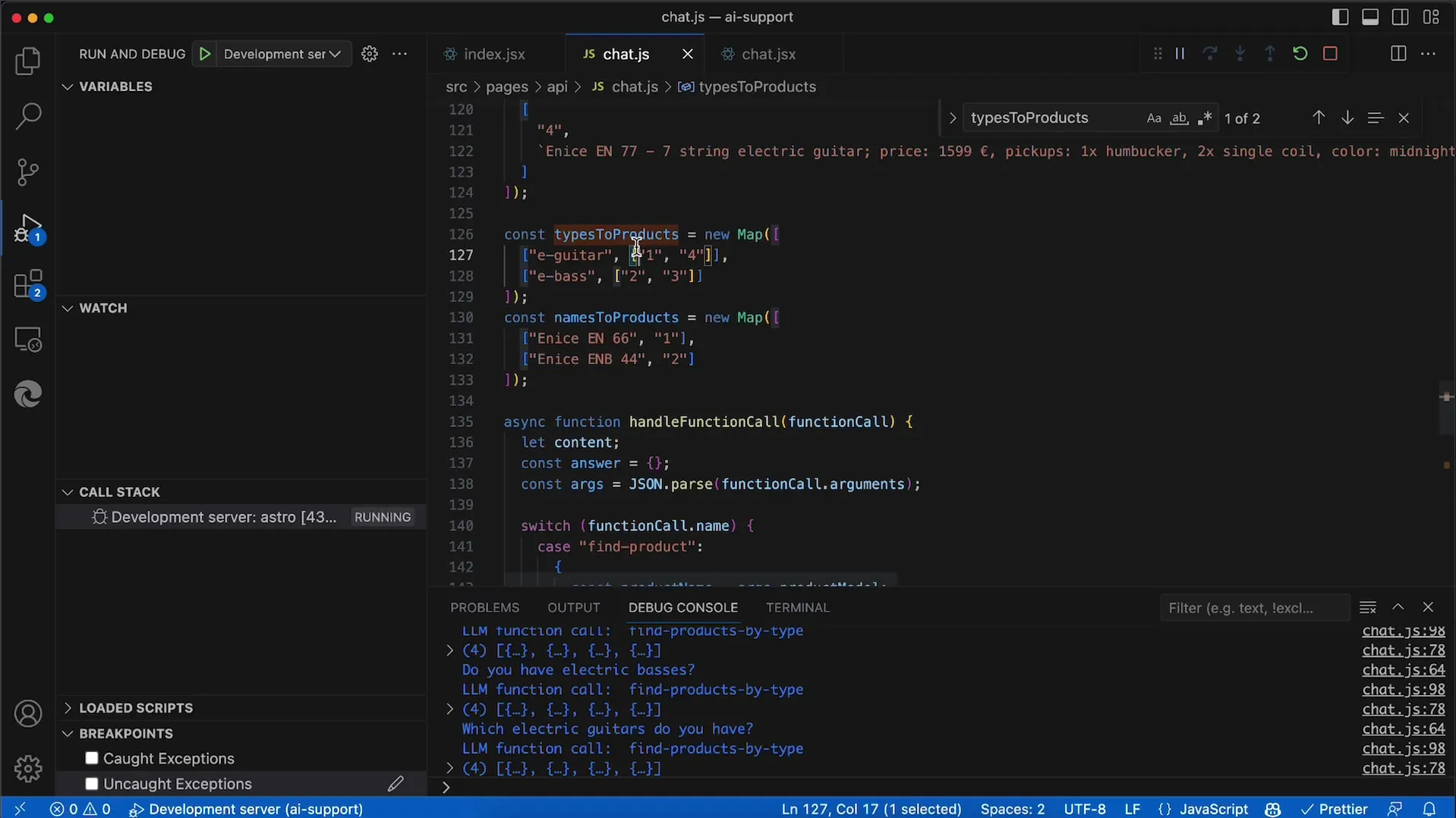Enable Uncaught Exceptions breakpoint
The height and width of the screenshot is (818, 1456).
92,784
